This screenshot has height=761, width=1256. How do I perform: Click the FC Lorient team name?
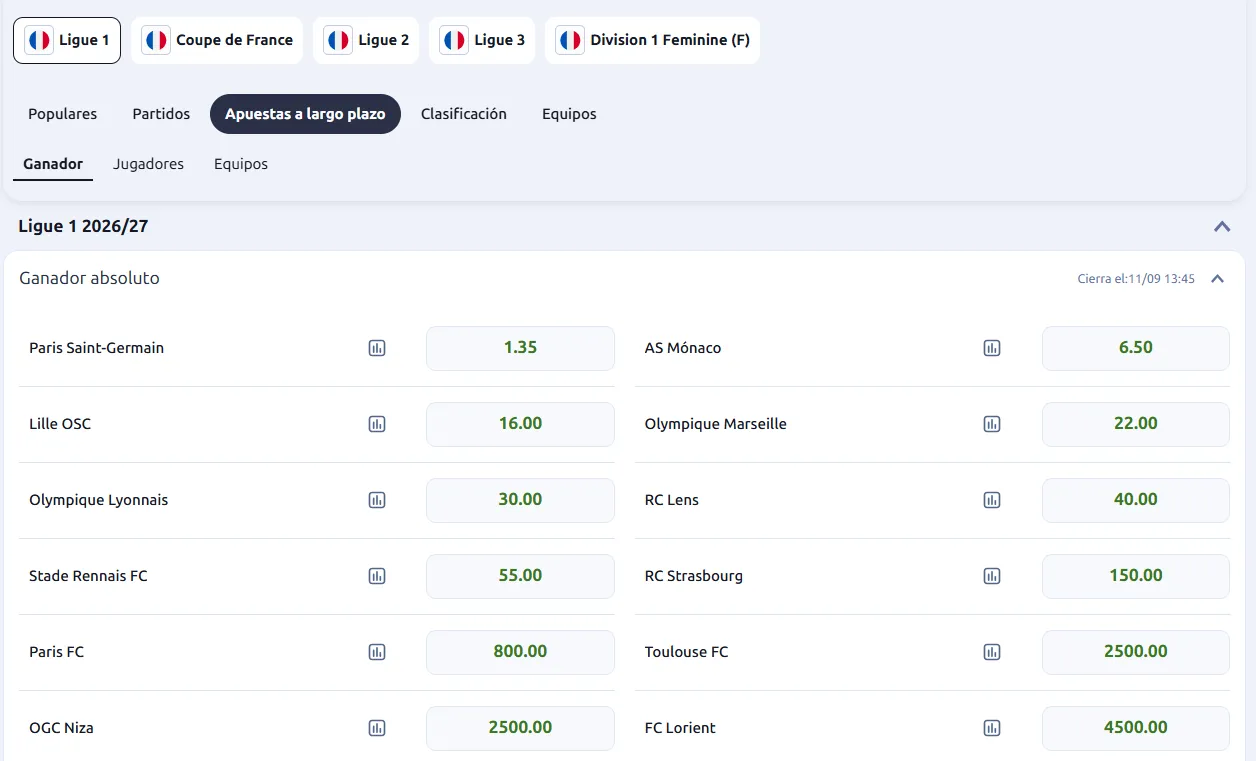pyautogui.click(x=680, y=728)
